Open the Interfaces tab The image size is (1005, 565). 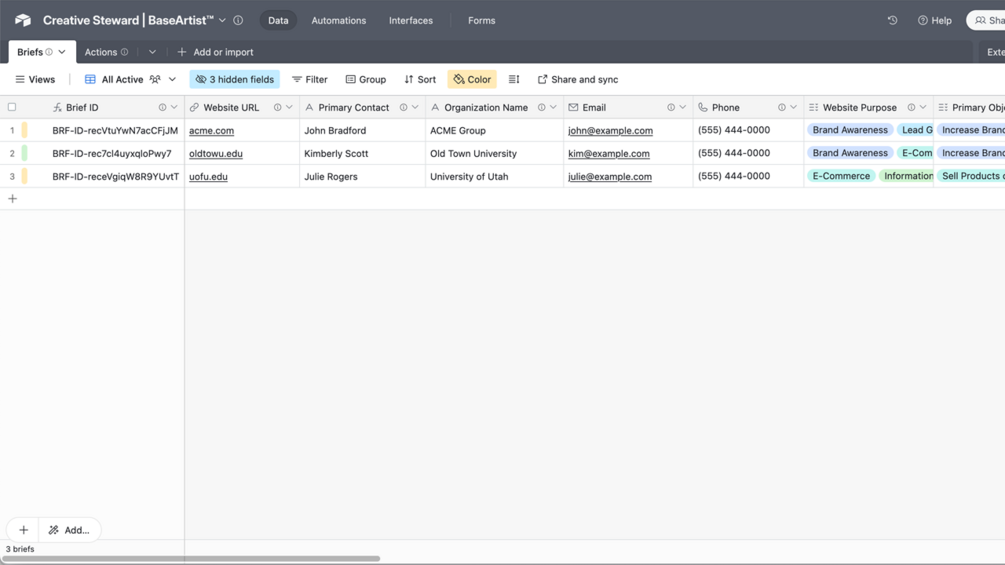click(x=411, y=20)
